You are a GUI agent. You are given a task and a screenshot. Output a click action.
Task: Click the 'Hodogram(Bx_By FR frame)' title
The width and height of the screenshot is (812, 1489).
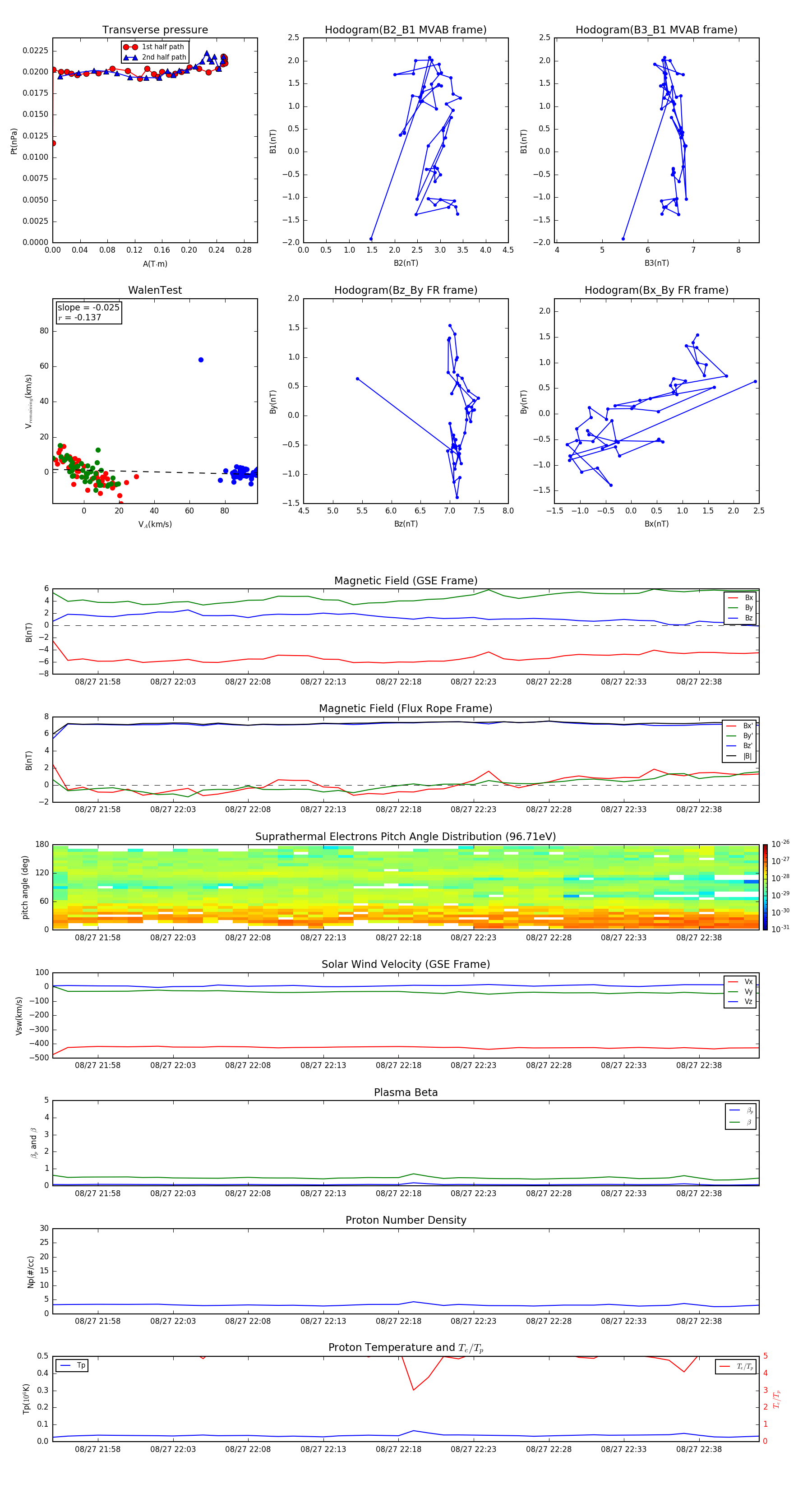coord(656,290)
